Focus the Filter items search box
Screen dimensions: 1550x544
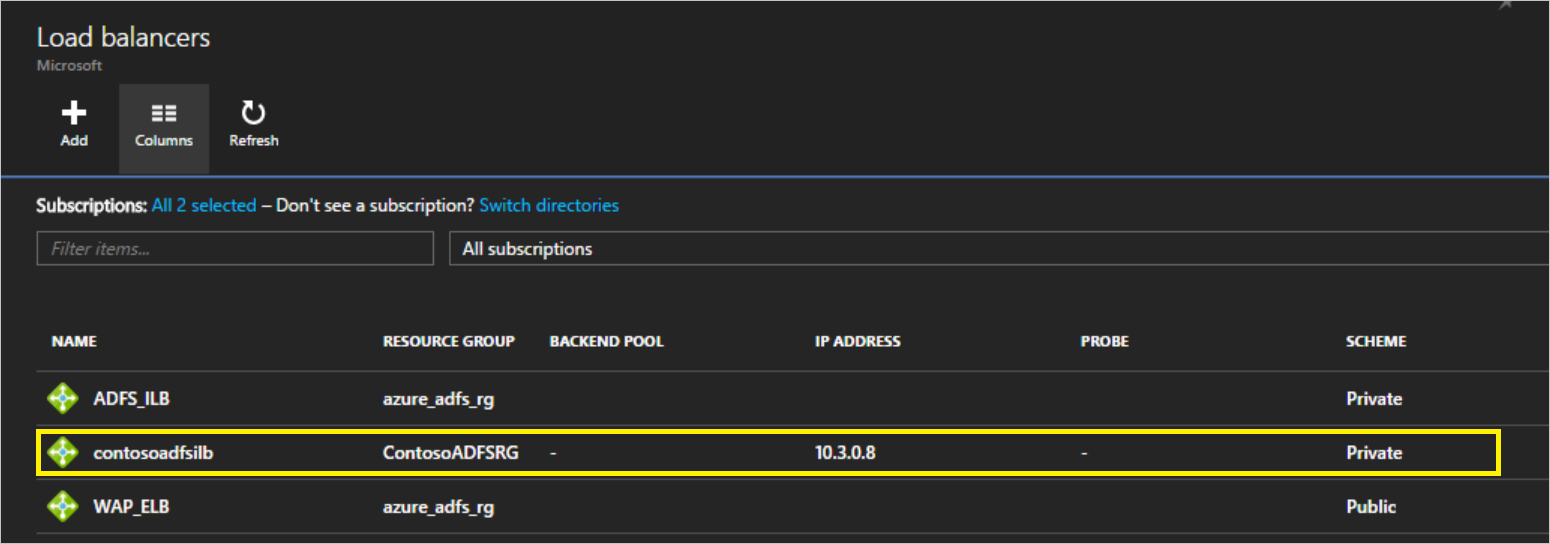(235, 248)
